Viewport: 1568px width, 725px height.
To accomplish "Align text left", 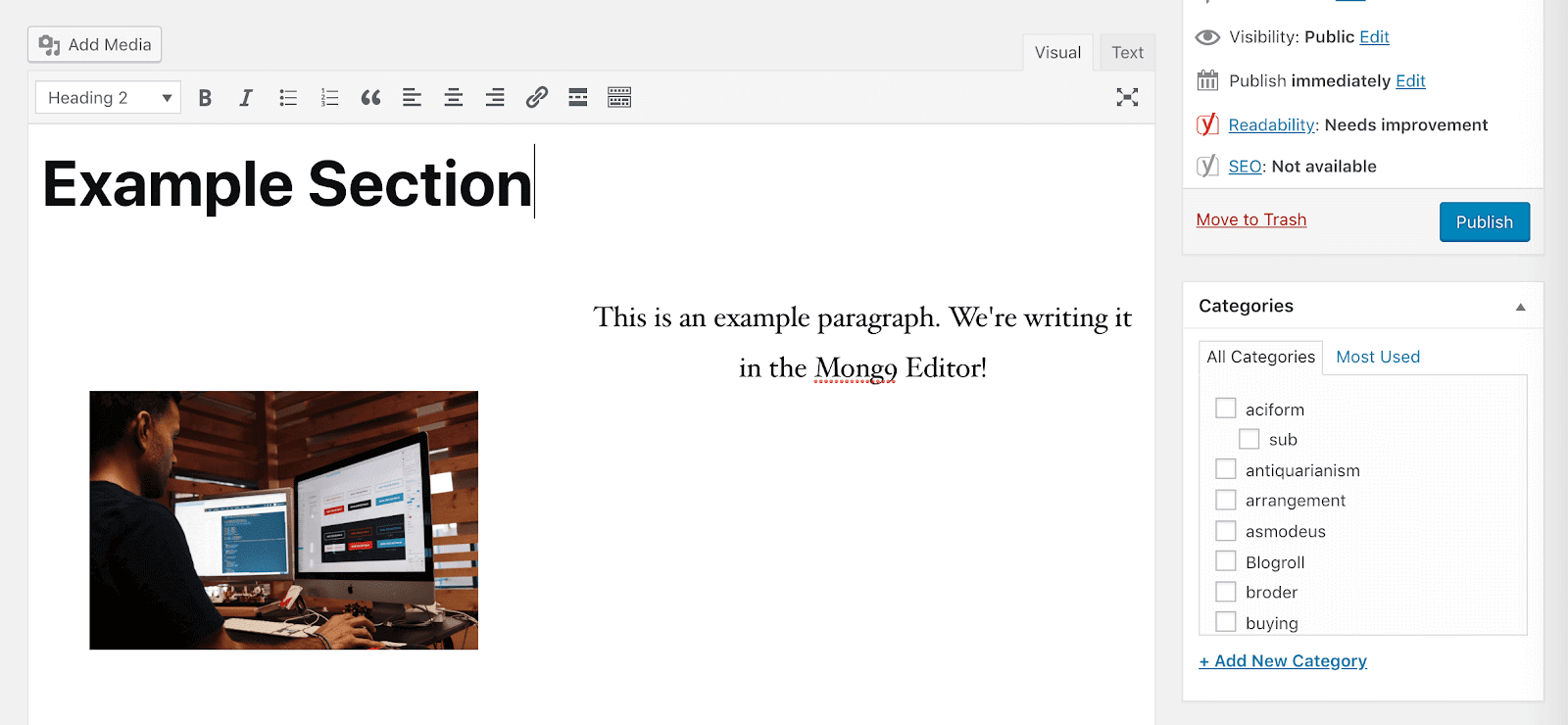I will [x=412, y=98].
